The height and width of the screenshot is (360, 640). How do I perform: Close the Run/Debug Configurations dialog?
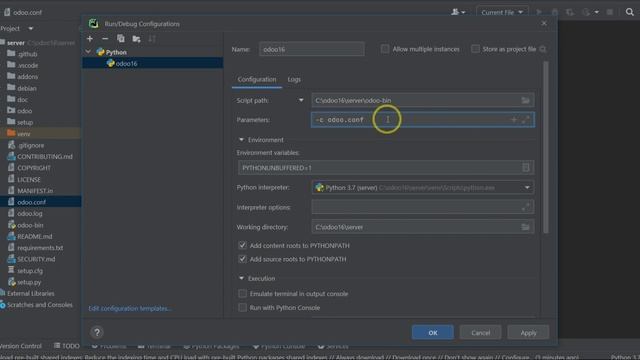coord(544,23)
